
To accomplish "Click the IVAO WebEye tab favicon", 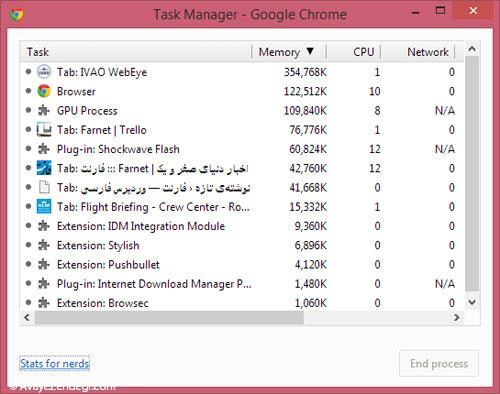I will (x=44, y=72).
